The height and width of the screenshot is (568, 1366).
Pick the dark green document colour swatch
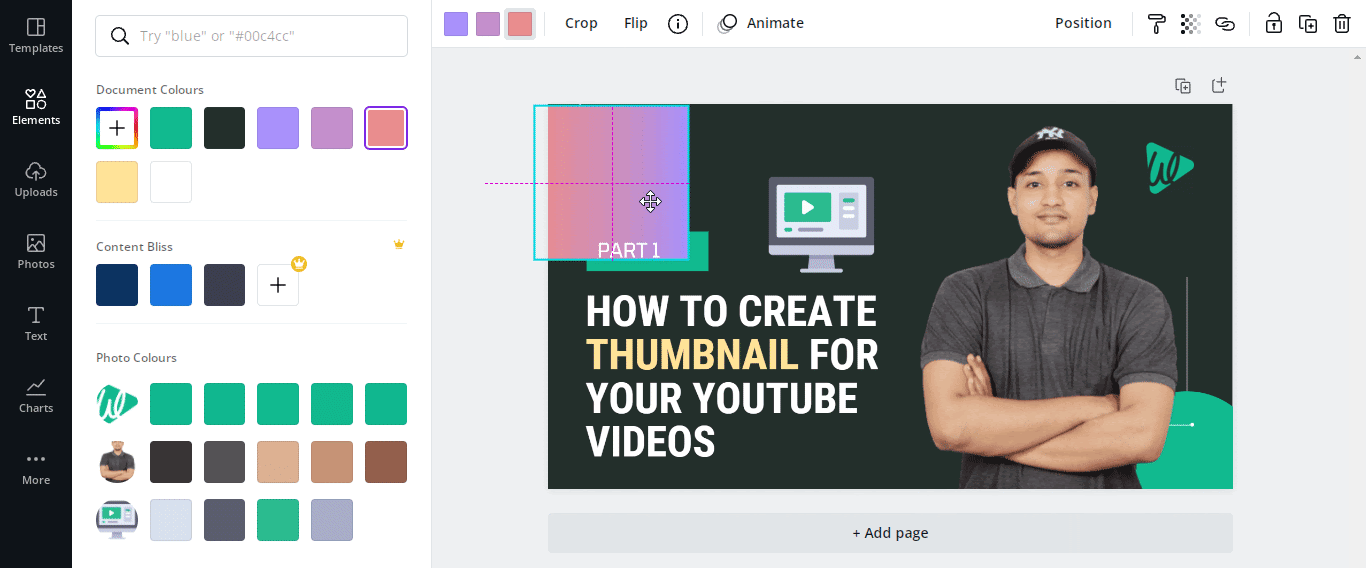tap(225, 128)
